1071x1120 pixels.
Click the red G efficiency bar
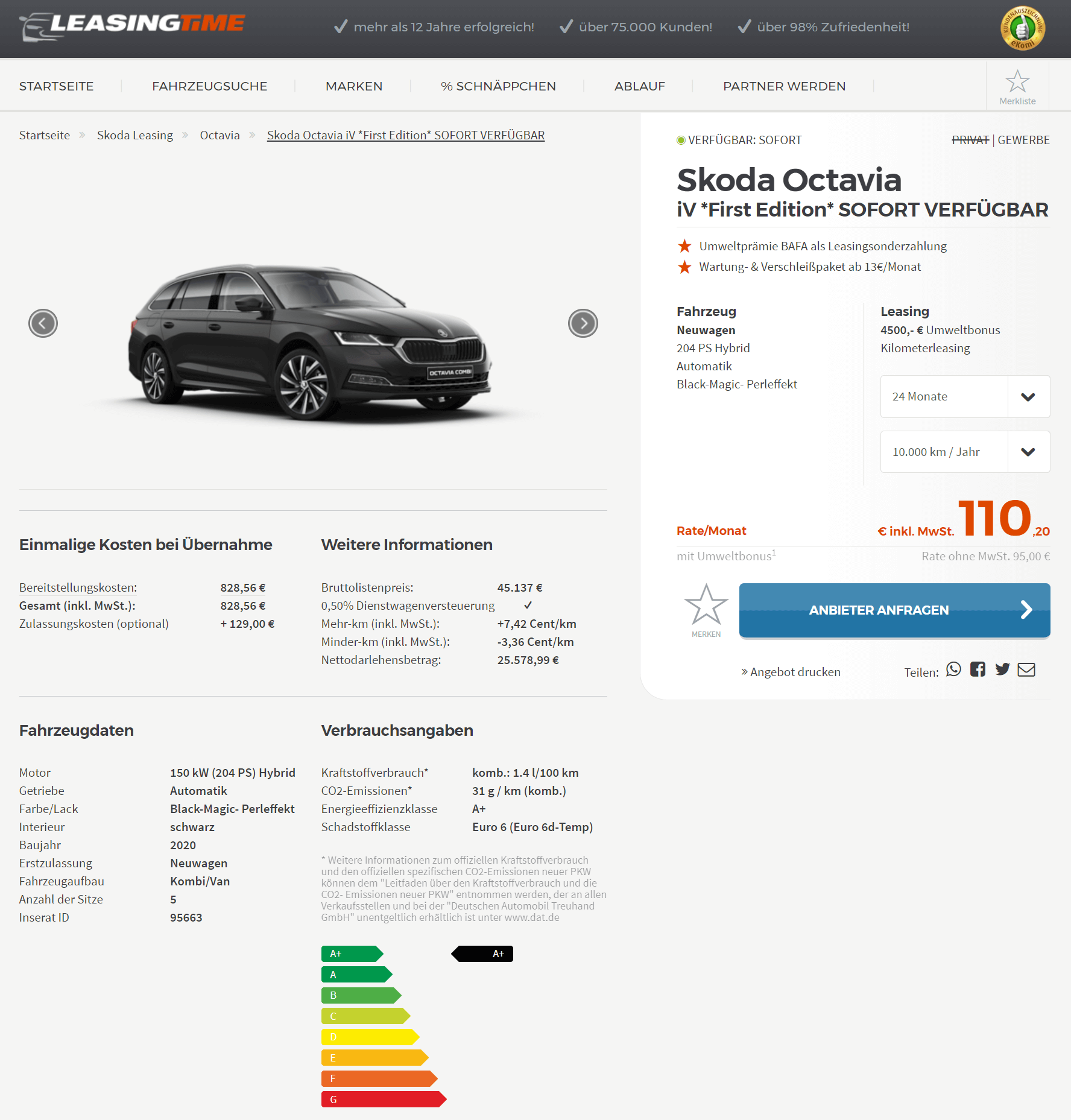click(384, 1099)
